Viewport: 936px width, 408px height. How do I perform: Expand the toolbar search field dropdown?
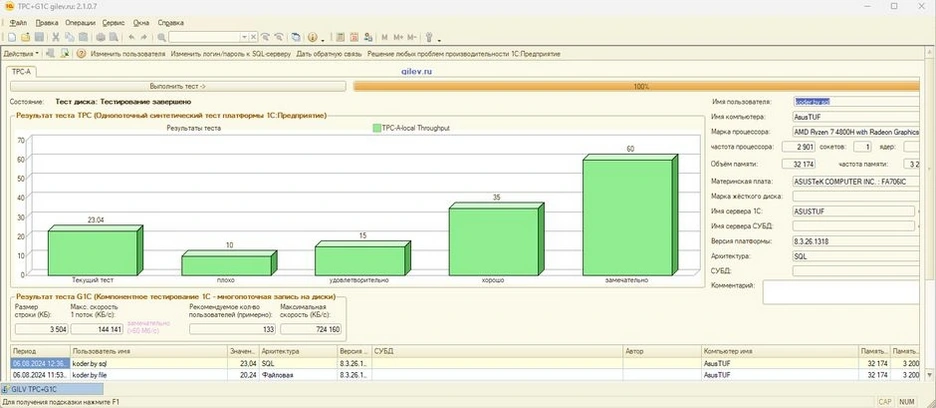[244, 37]
